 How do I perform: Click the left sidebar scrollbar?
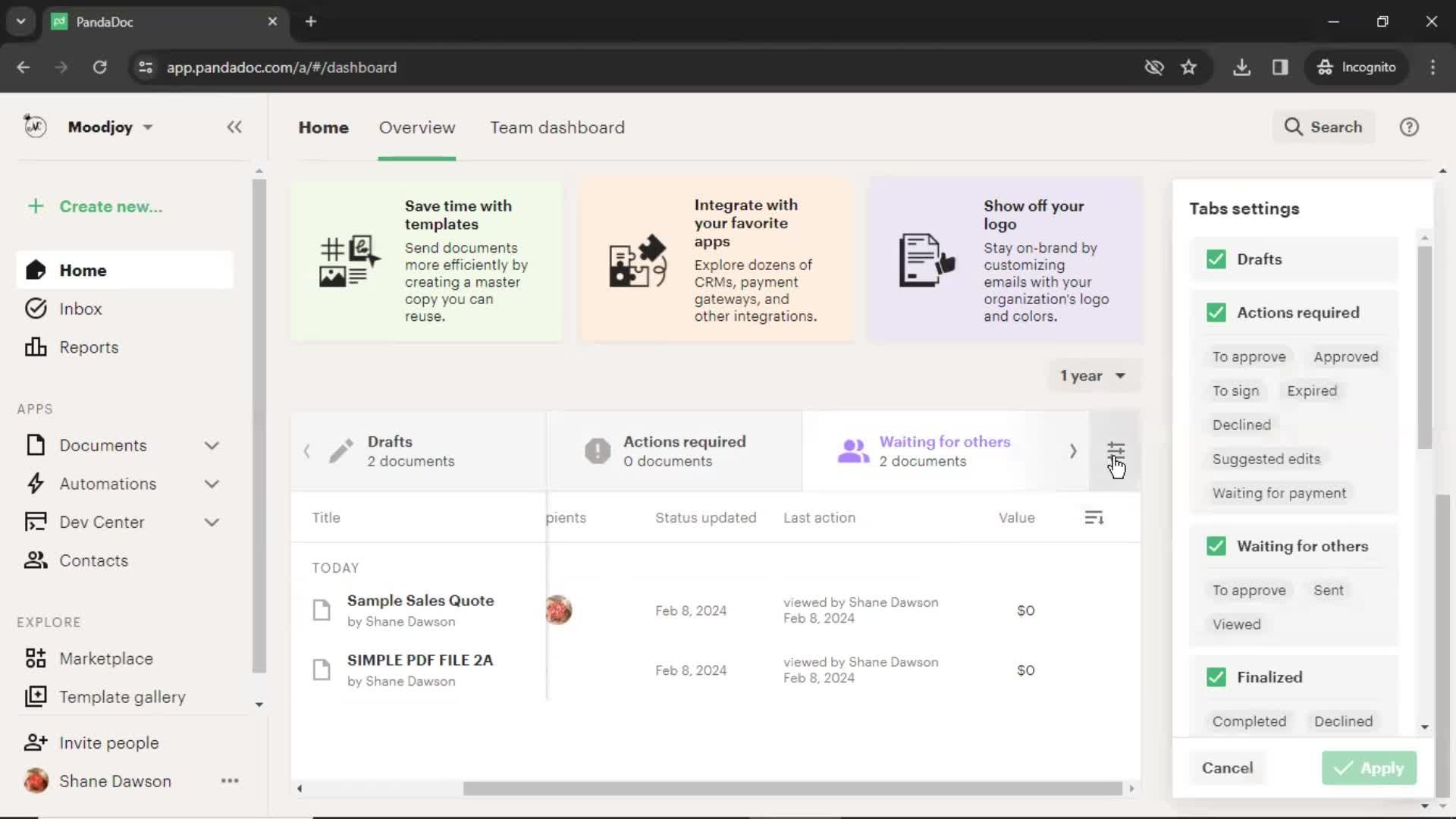point(259,425)
